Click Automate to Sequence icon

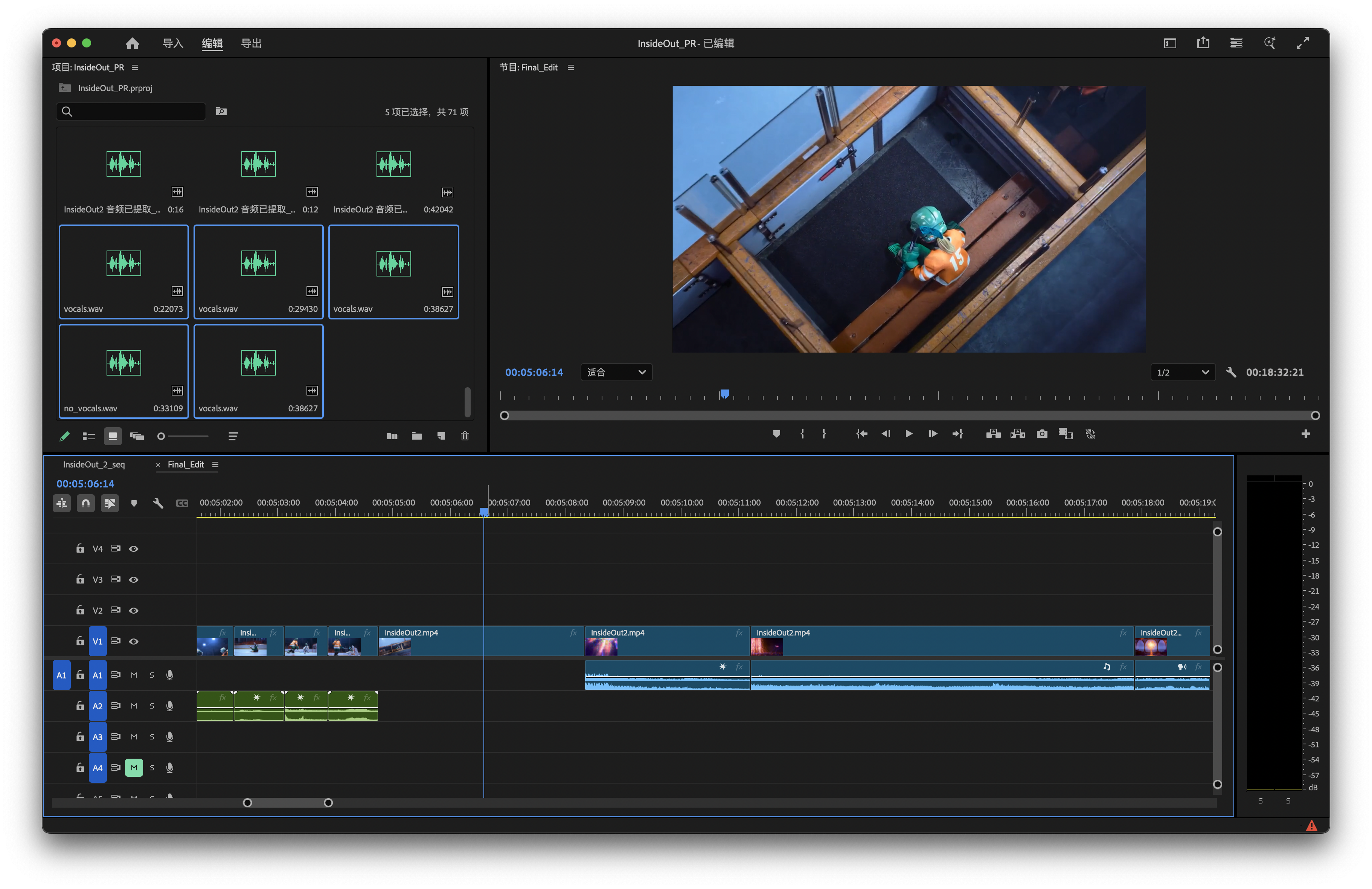pos(393,436)
